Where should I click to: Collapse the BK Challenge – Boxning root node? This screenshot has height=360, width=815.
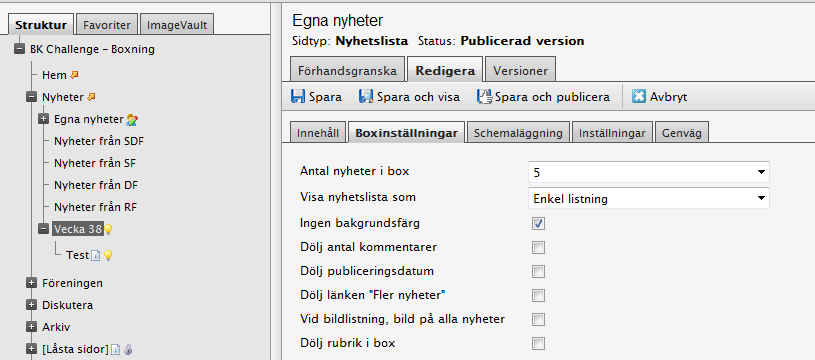click(20, 49)
